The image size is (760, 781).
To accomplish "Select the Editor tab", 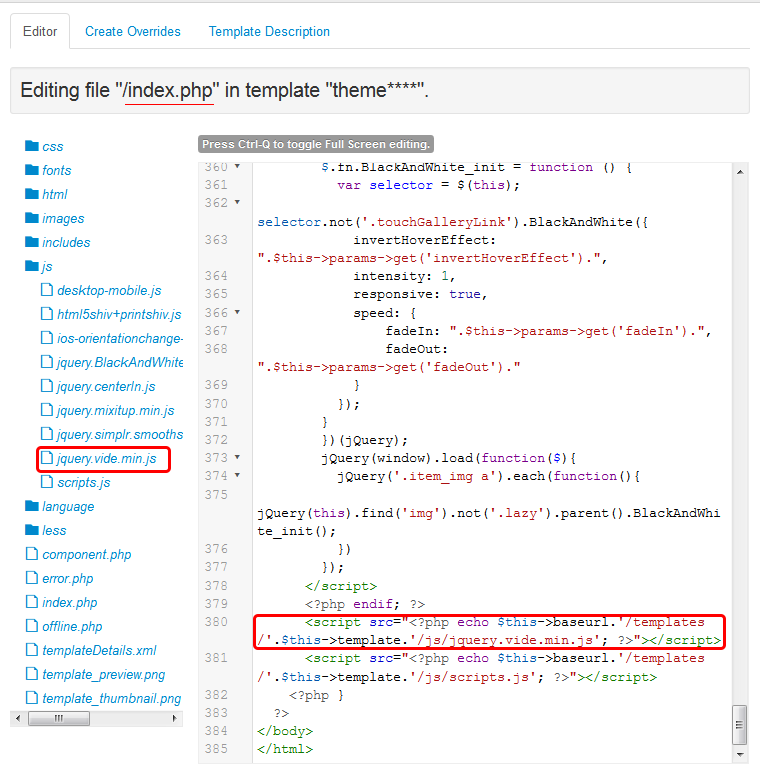I will pyautogui.click(x=40, y=31).
